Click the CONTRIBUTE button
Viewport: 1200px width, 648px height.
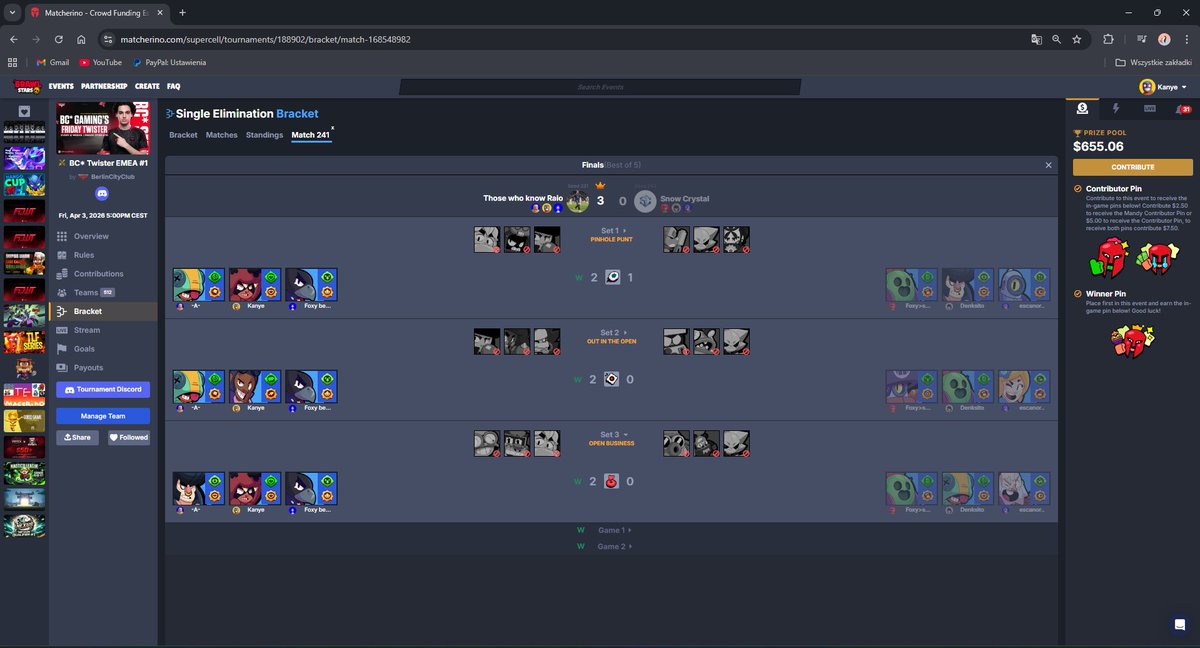[x=1132, y=167]
